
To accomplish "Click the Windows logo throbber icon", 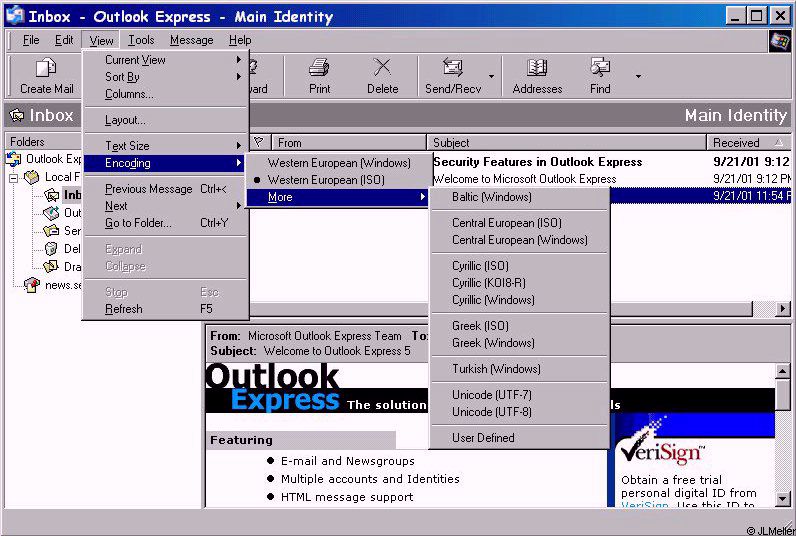I will tap(779, 41).
